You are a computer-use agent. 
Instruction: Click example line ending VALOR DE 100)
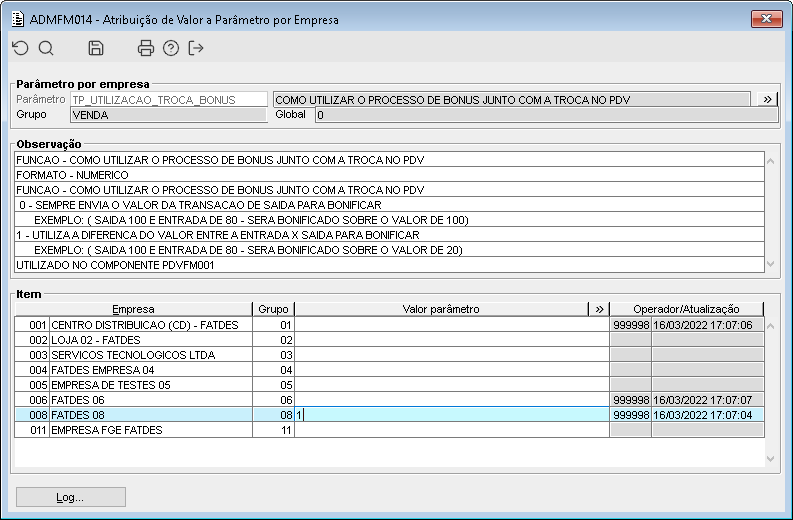click(389, 220)
